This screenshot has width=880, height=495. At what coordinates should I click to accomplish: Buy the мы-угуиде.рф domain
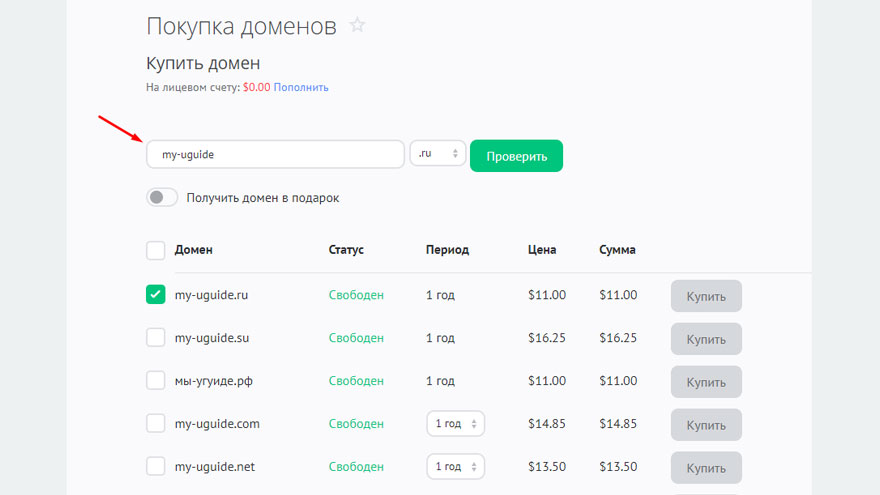click(x=706, y=382)
